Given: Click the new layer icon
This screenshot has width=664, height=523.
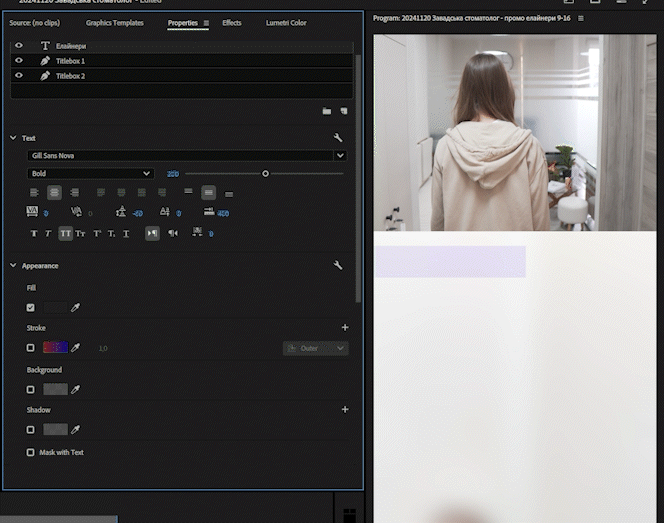Looking at the screenshot, I should point(344,111).
